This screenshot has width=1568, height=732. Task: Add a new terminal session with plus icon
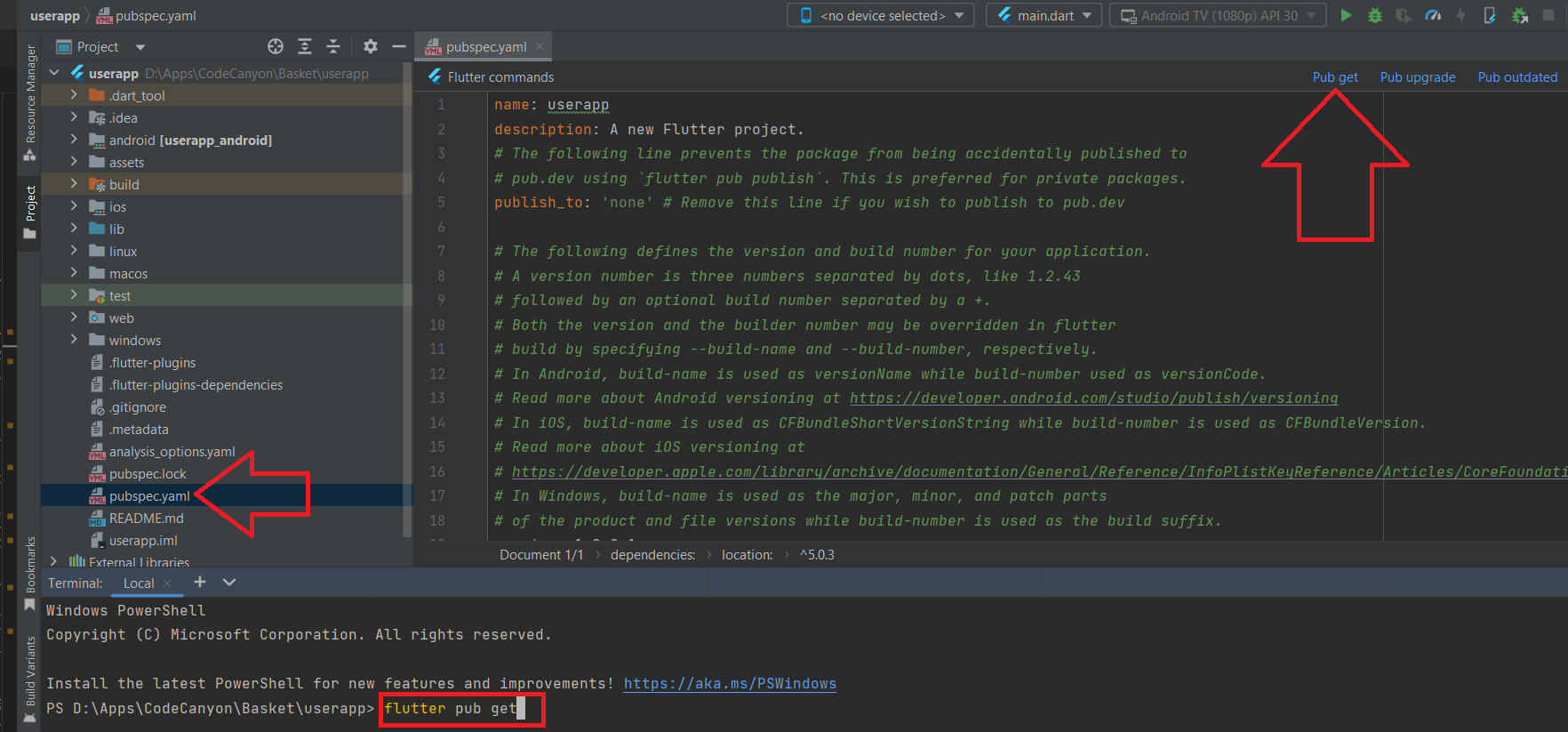[200, 582]
